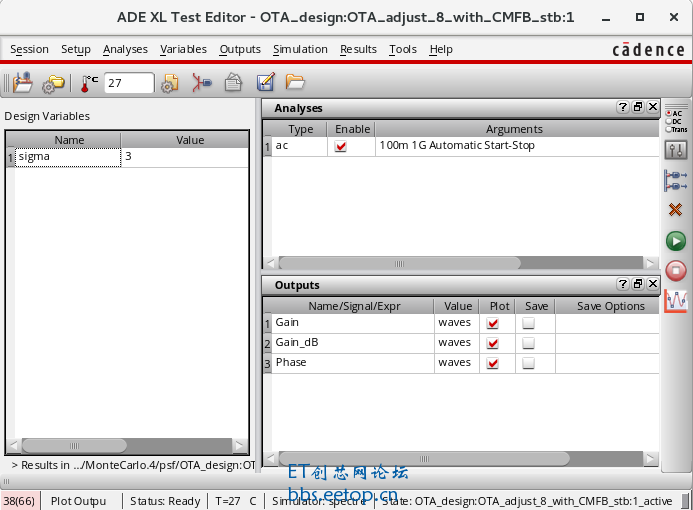Image resolution: width=693 pixels, height=510 pixels.
Task: Click Analyses panel horizontal scrollbar thumb
Action: [x=400, y=263]
